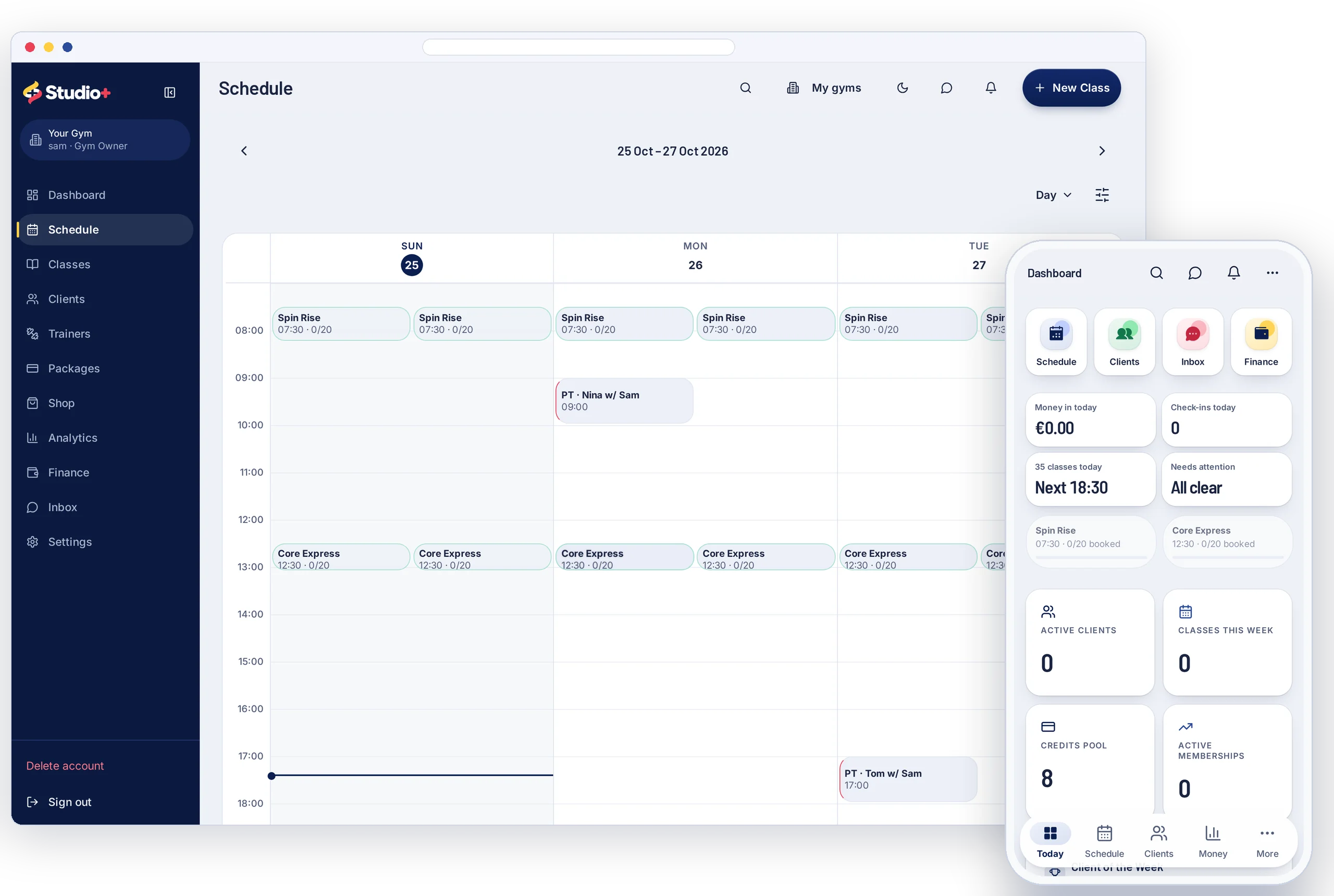This screenshot has height=896, width=1334.
Task: Open mobile Core Express 12:30 class card
Action: 1228,541
